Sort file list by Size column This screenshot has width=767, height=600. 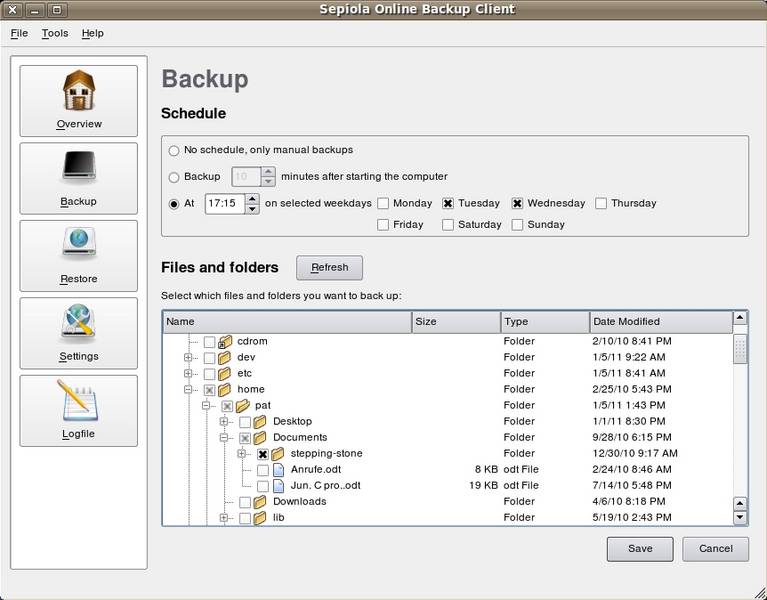[x=456, y=322]
